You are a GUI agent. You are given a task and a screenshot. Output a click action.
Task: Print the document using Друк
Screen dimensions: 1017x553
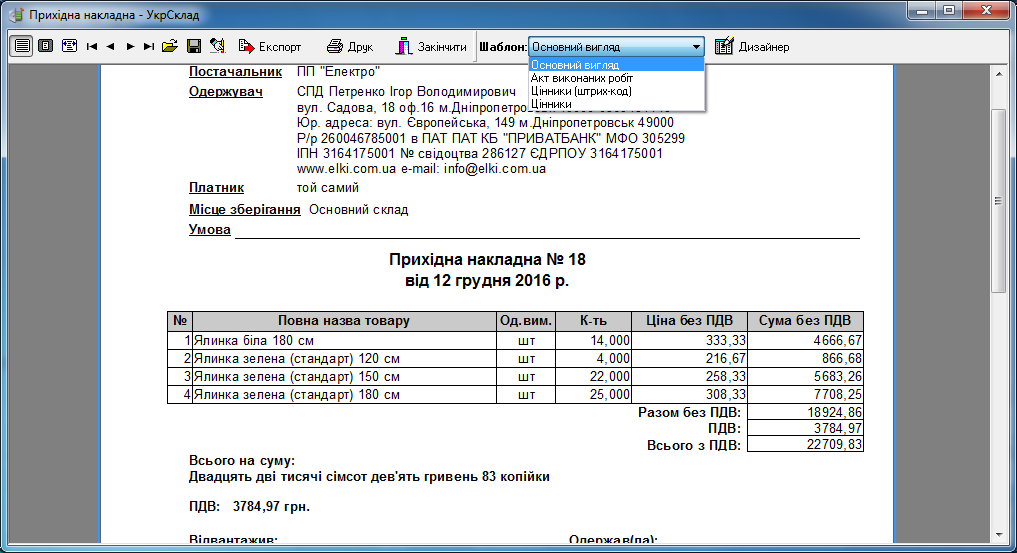coord(350,47)
